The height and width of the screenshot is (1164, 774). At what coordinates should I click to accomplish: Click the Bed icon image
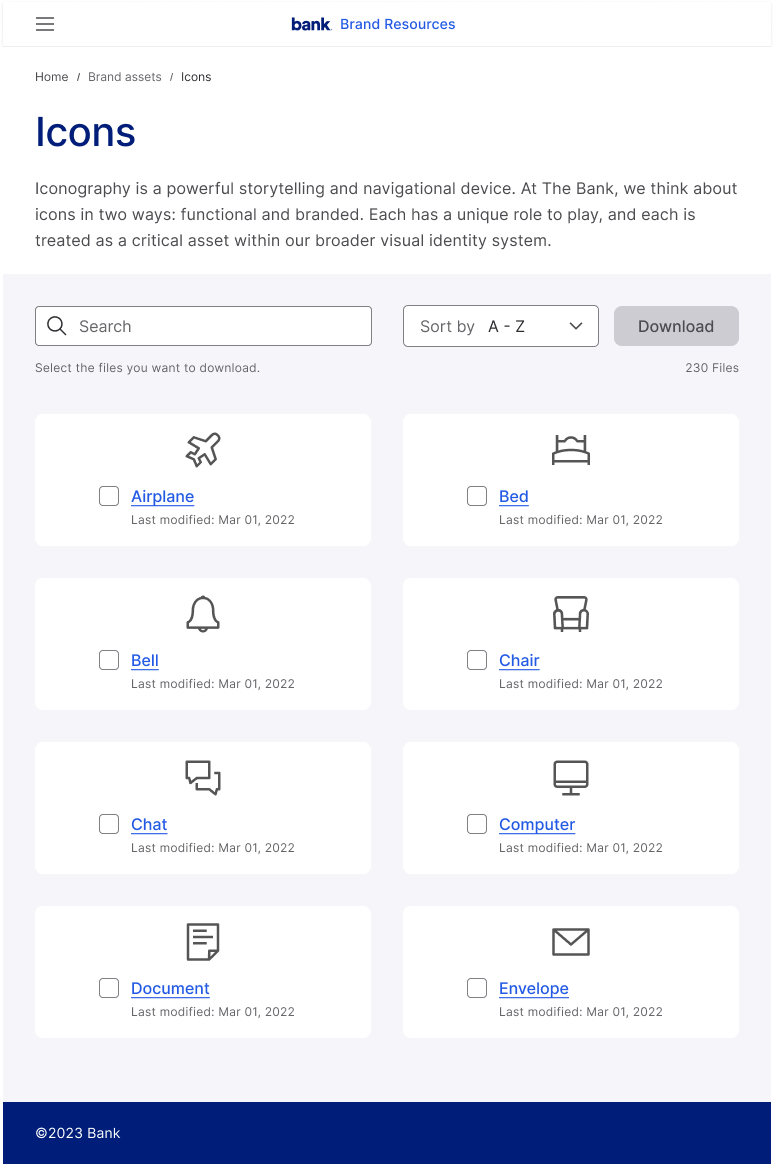[571, 450]
